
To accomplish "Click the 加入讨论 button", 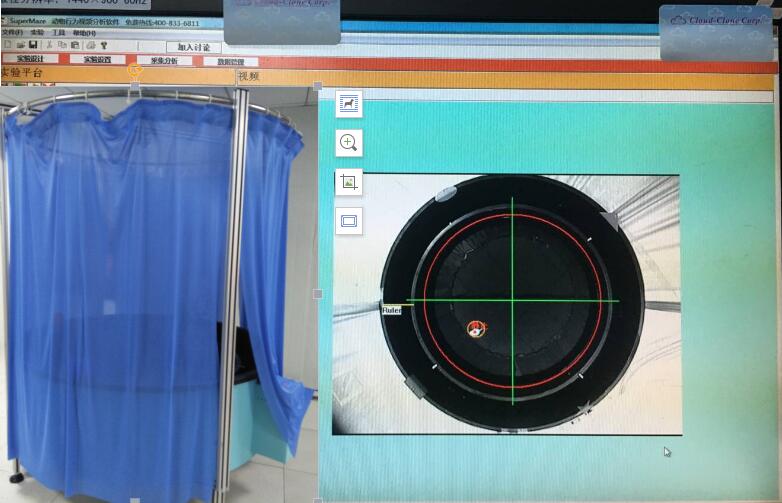I will click(x=194, y=47).
